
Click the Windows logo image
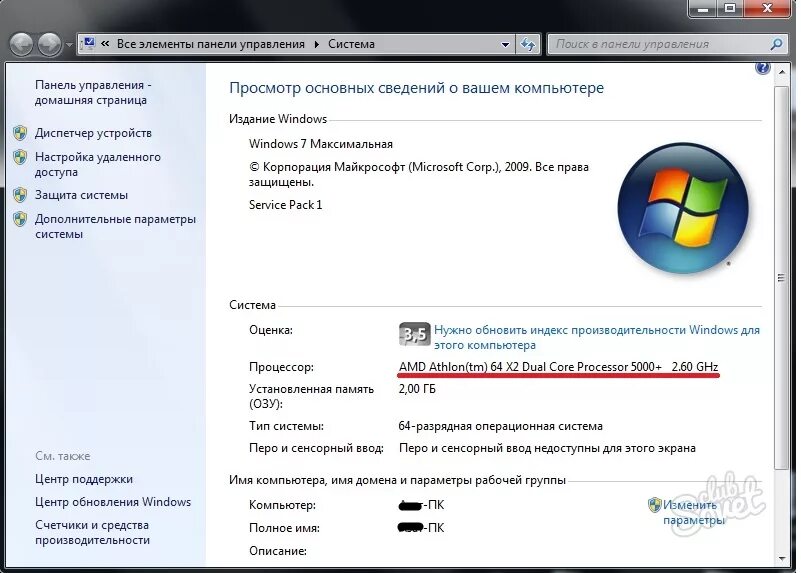683,208
